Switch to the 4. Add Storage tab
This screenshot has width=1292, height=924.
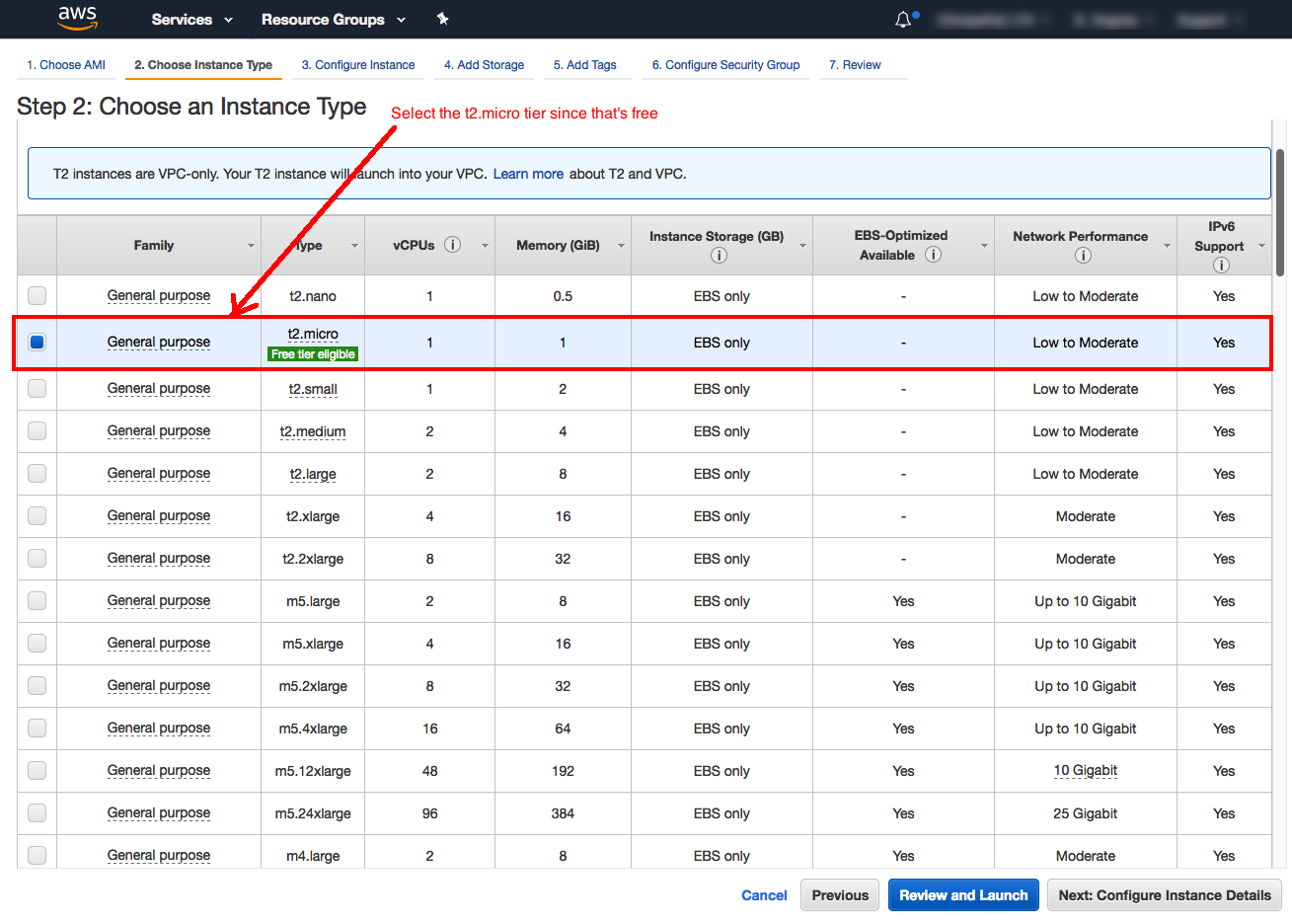[x=484, y=64]
